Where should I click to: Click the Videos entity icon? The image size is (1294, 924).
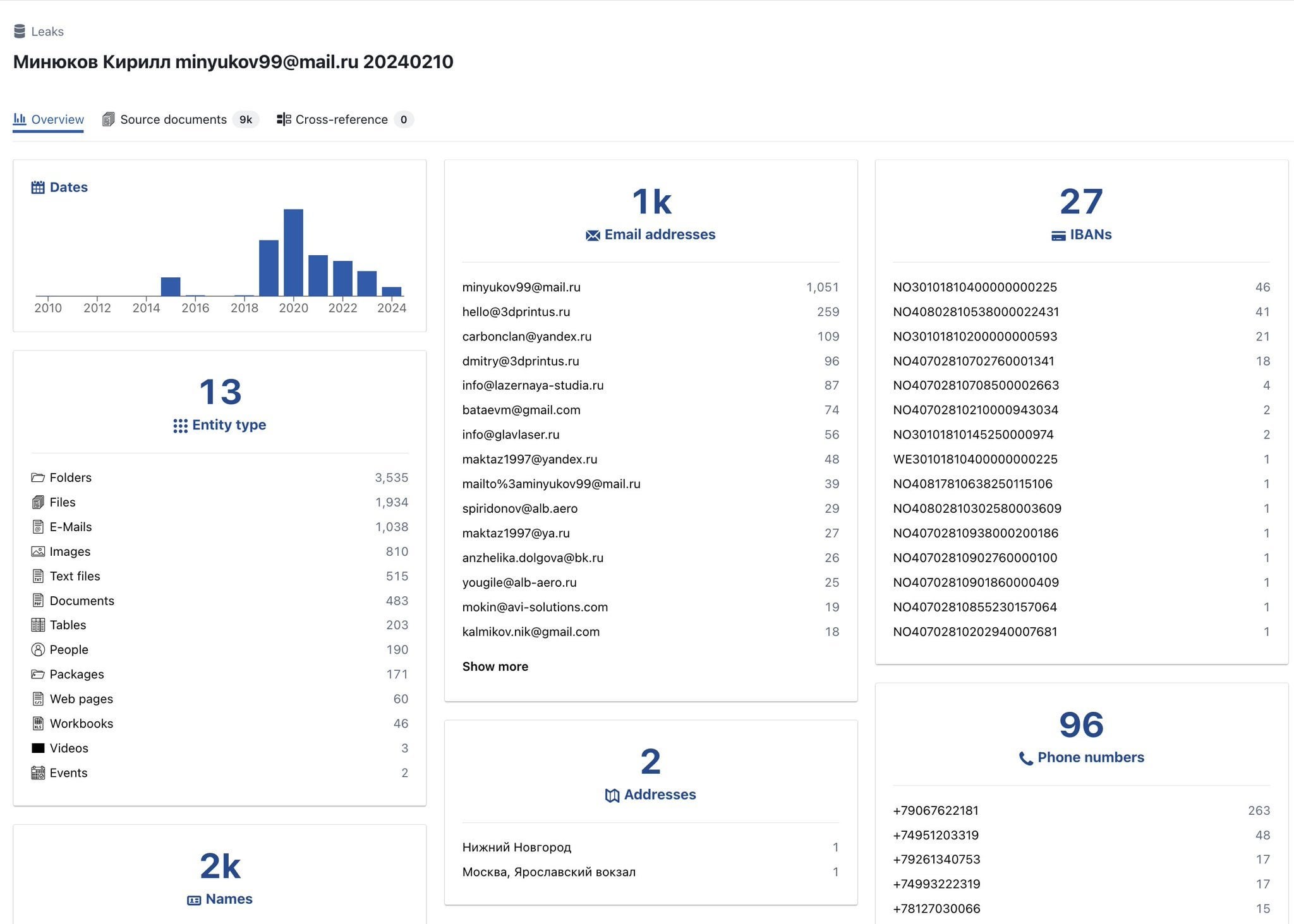pyautogui.click(x=38, y=748)
